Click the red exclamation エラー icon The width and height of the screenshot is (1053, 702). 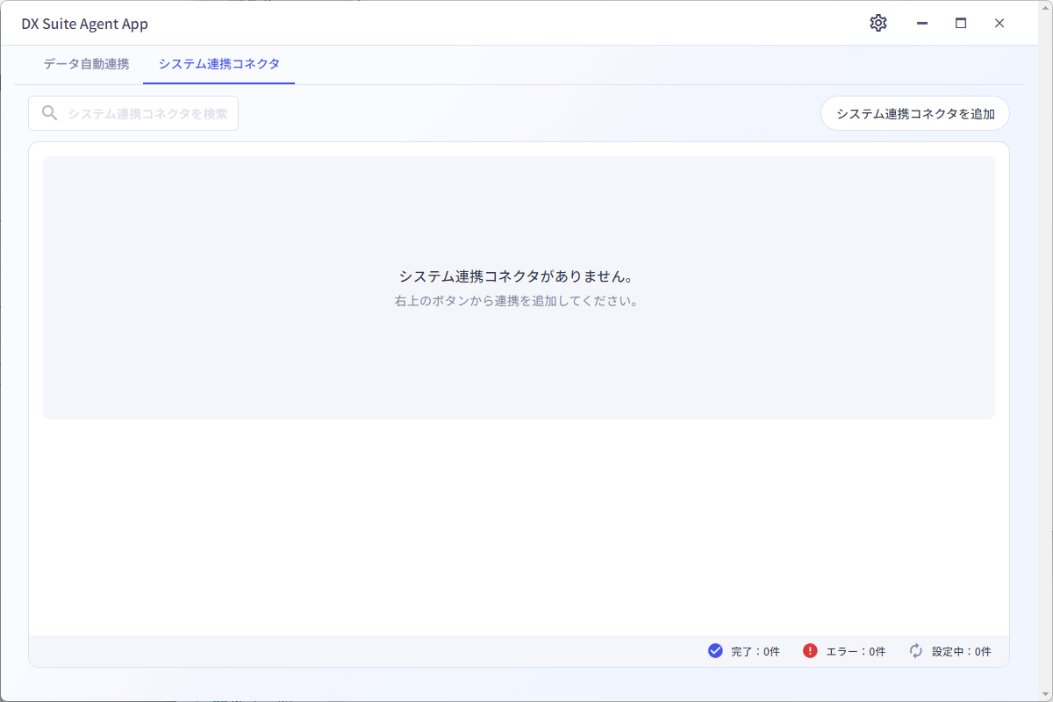pyautogui.click(x=810, y=651)
